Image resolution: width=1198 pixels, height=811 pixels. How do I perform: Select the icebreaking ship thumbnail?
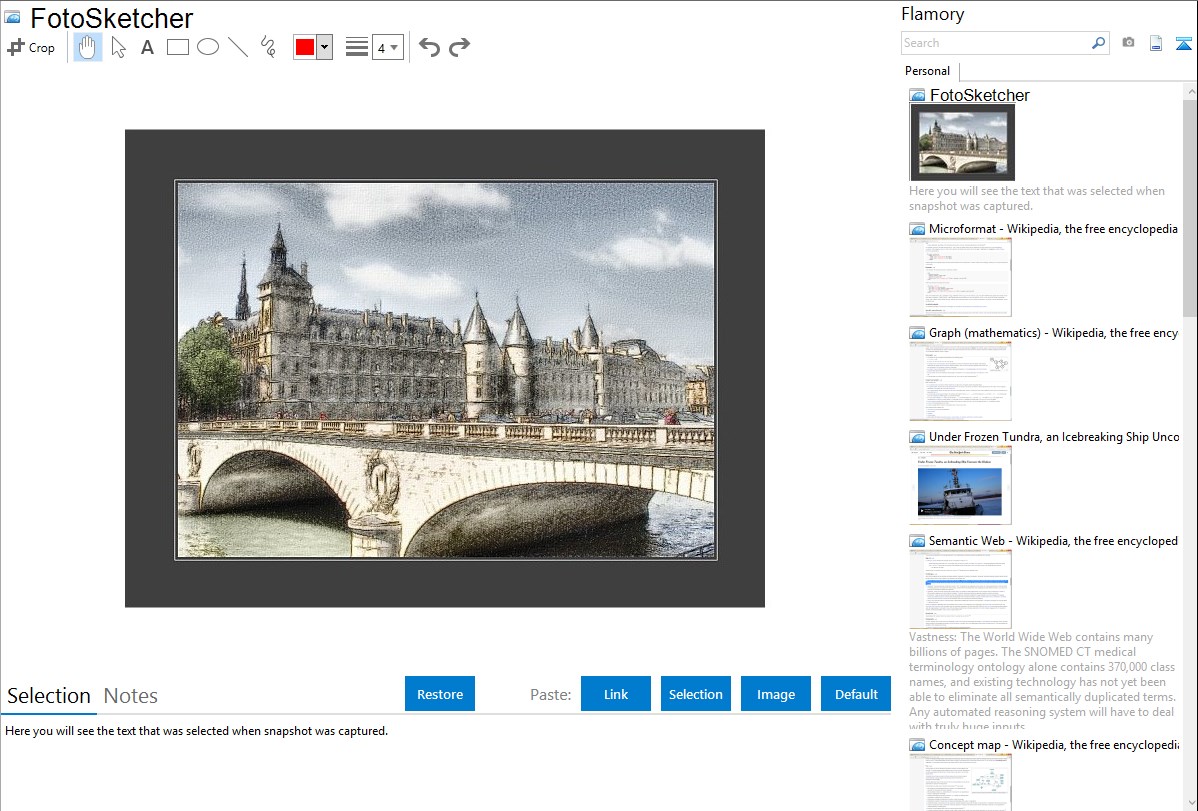point(960,485)
